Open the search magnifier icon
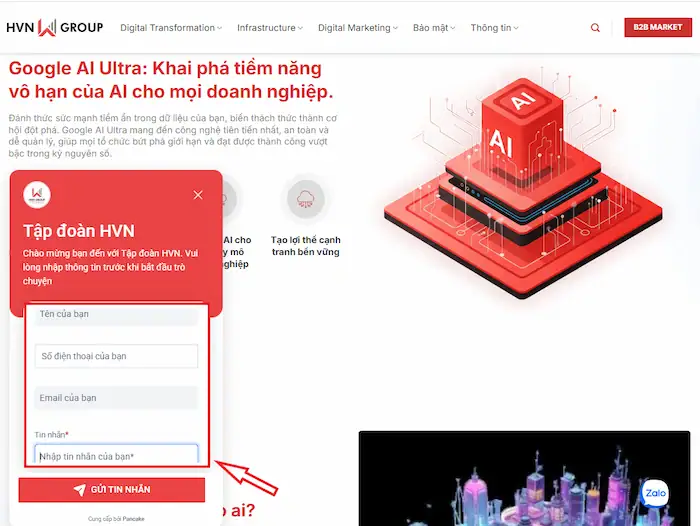 point(596,28)
